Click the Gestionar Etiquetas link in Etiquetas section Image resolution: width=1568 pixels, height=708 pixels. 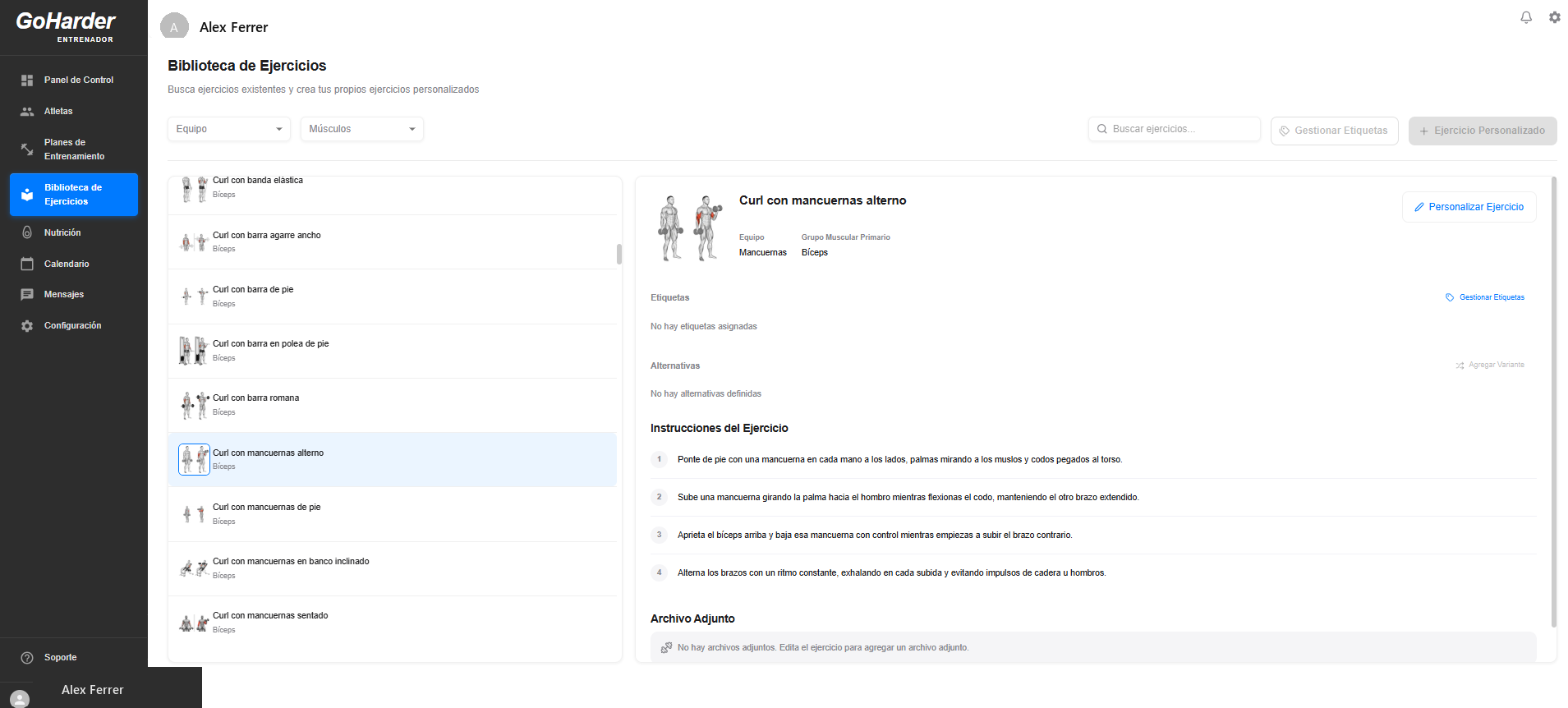point(1485,297)
